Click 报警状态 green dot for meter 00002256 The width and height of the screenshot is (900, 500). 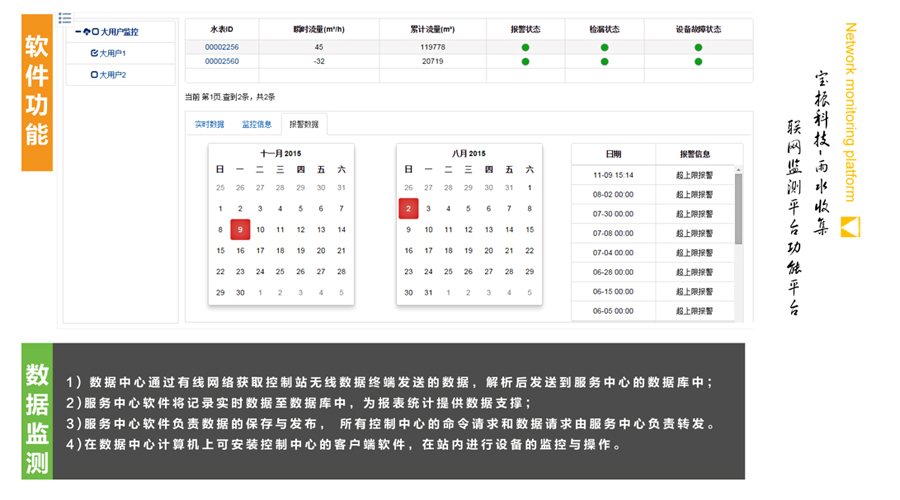pyautogui.click(x=525, y=48)
